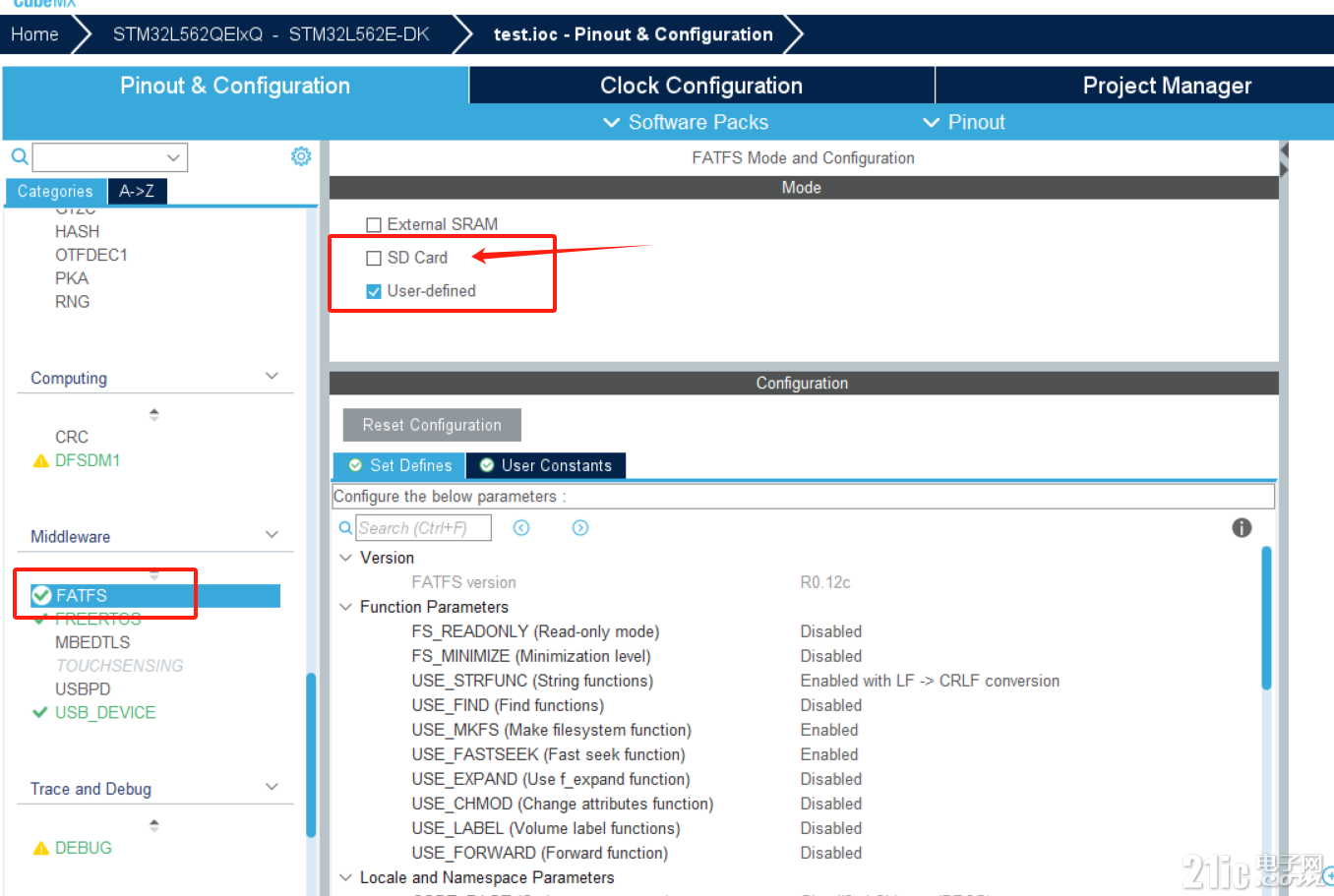The height and width of the screenshot is (896, 1334).
Task: Collapse Locale and Namespace Parameters group
Action: (x=345, y=877)
